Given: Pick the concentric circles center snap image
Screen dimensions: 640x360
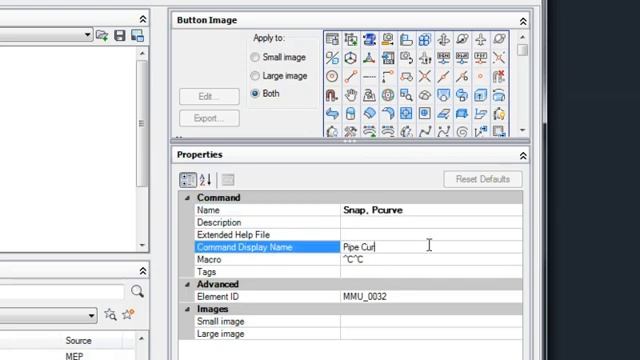Looking at the screenshot, I should pos(332,76).
